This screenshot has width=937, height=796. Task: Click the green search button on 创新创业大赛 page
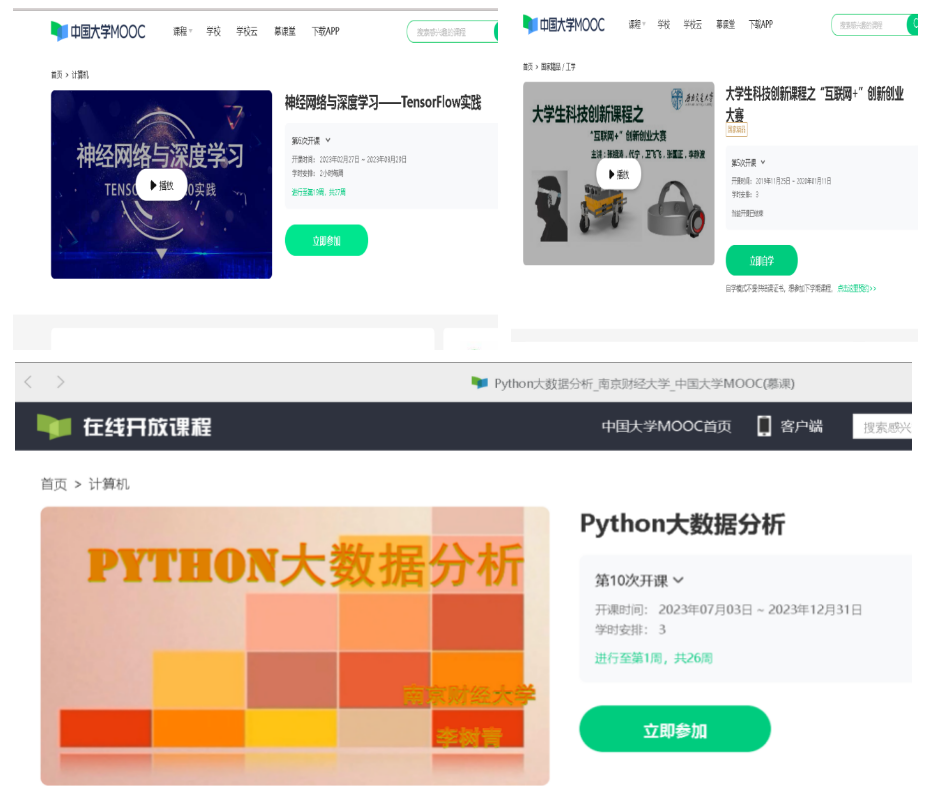click(x=912, y=25)
